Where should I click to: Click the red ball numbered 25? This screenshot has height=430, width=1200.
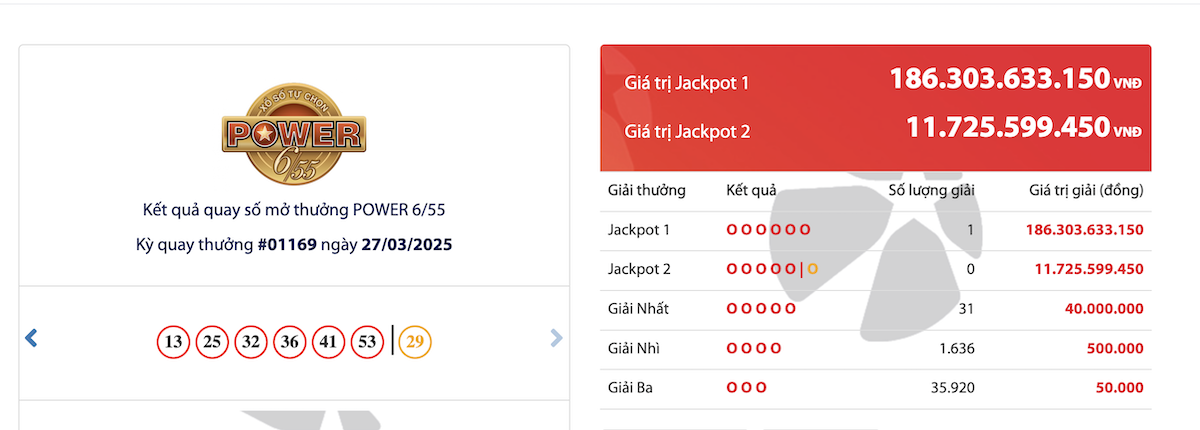click(x=212, y=342)
